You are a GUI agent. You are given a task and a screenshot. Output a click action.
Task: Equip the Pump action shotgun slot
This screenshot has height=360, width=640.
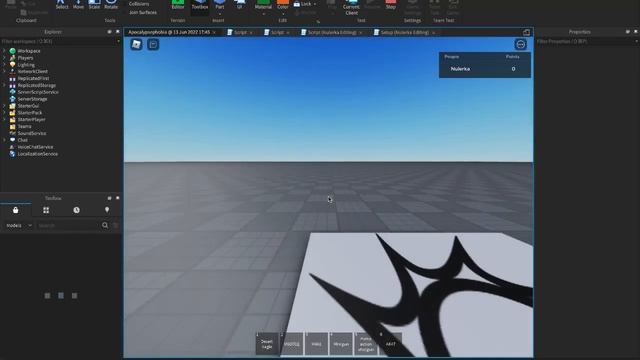pos(366,344)
